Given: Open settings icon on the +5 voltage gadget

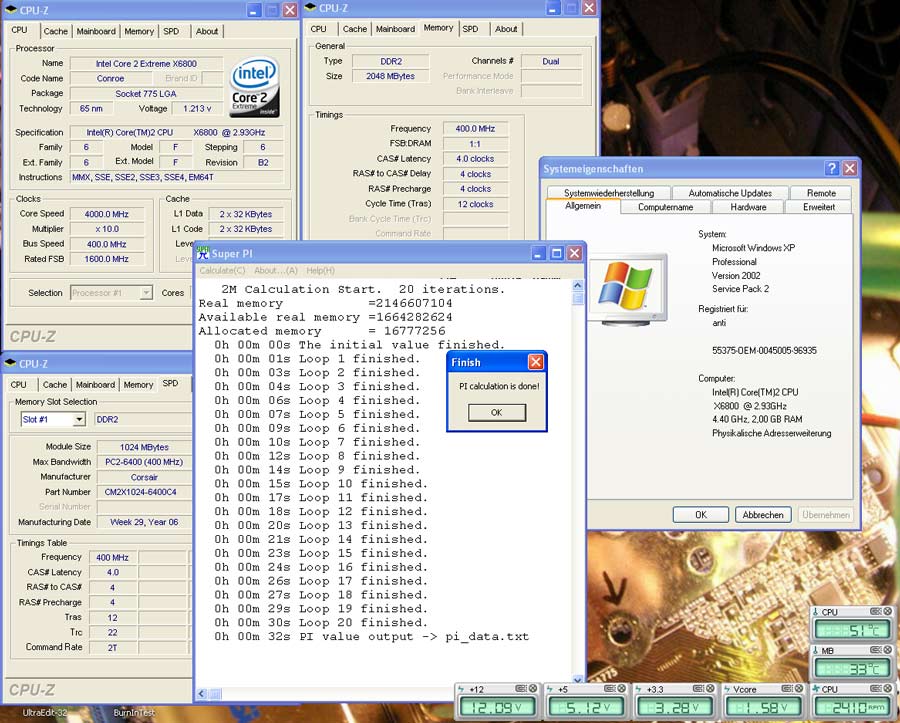Looking at the screenshot, I should (x=610, y=689).
